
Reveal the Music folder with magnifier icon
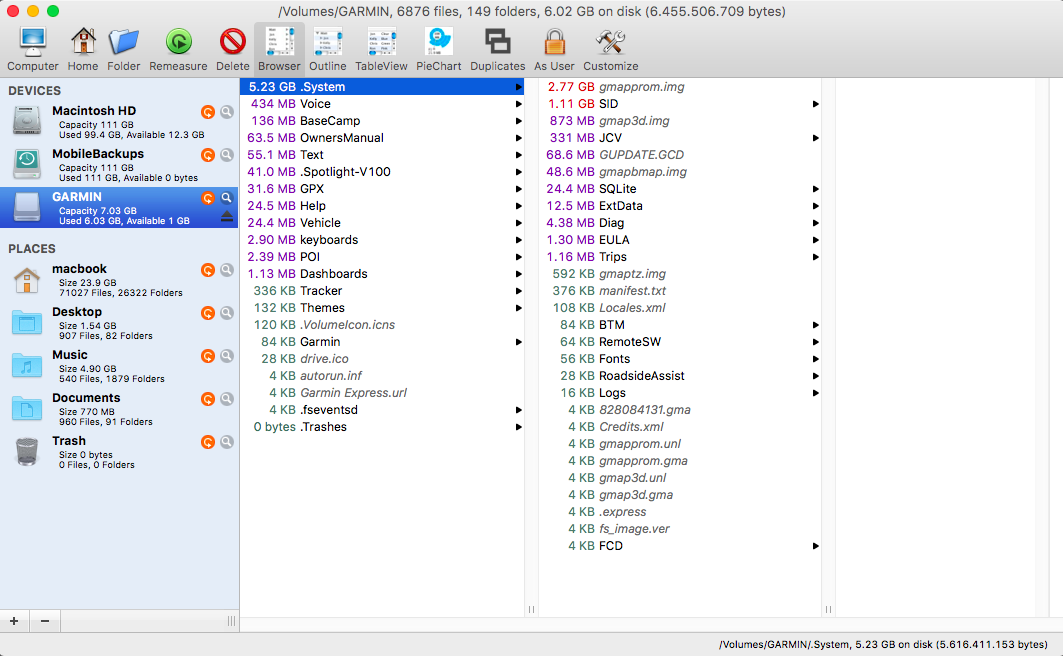pyautogui.click(x=227, y=356)
